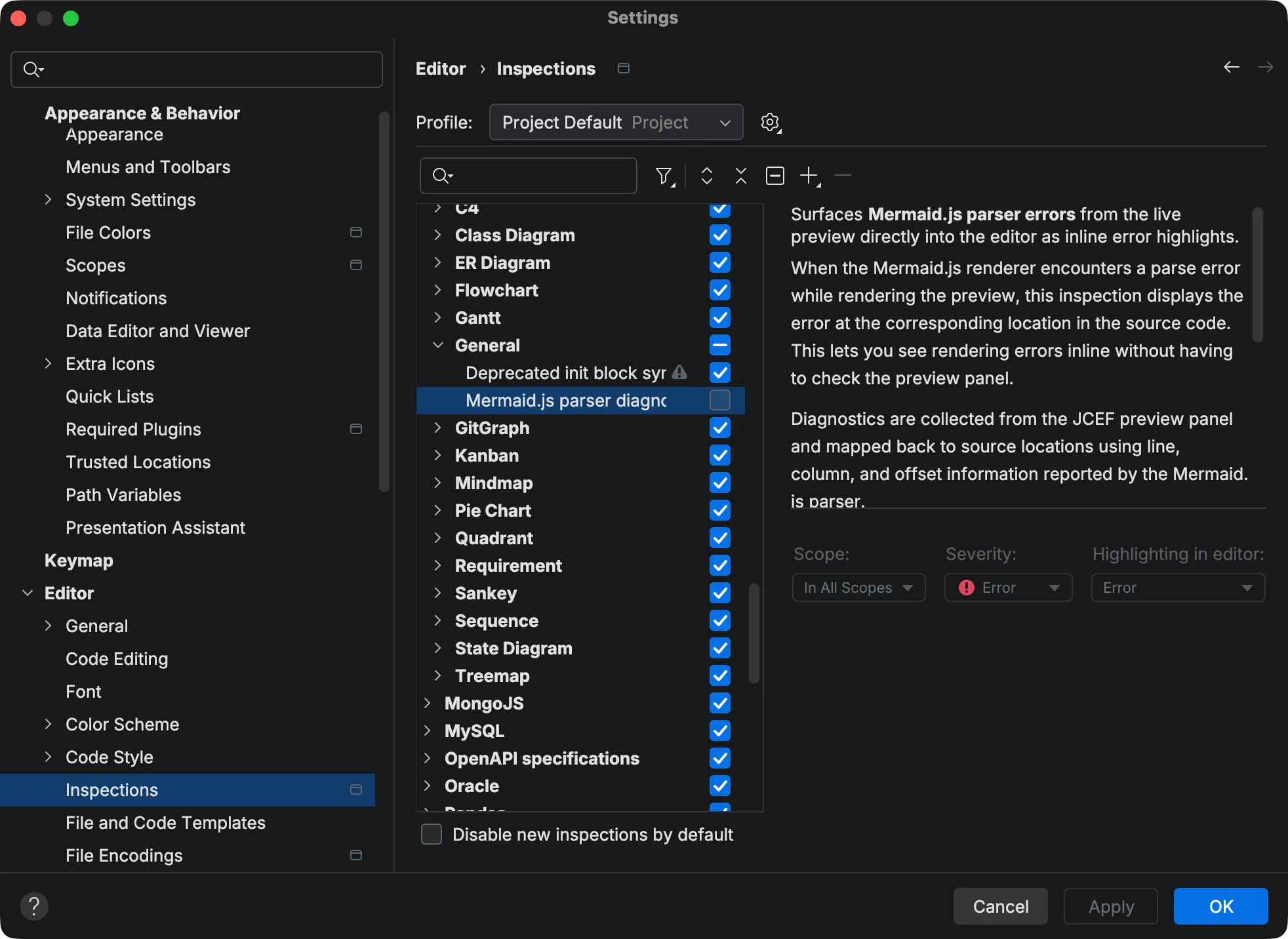
Task: Open the filter options in inspections toolbar
Action: coord(664,176)
